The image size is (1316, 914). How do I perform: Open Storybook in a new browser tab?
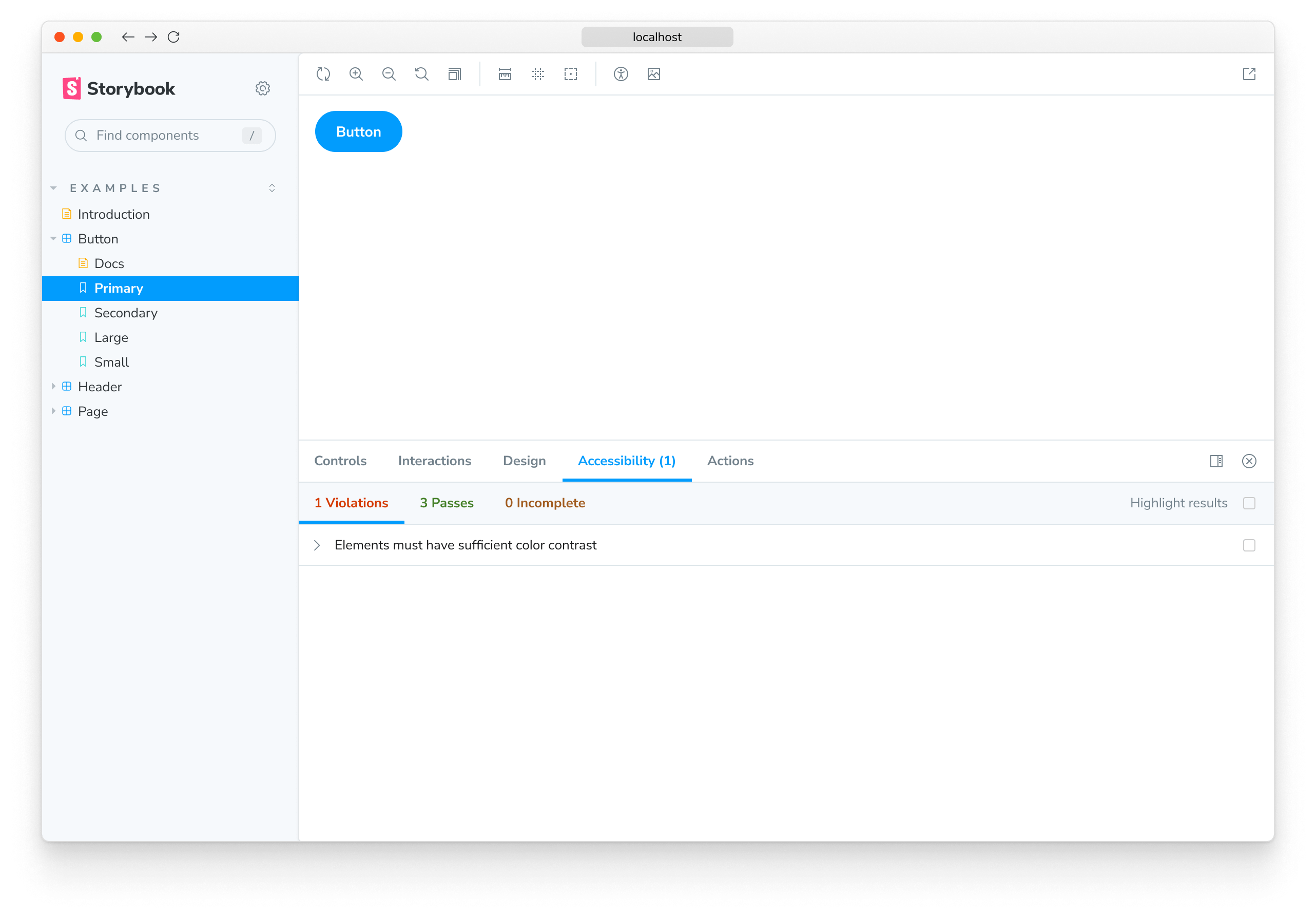(1249, 74)
